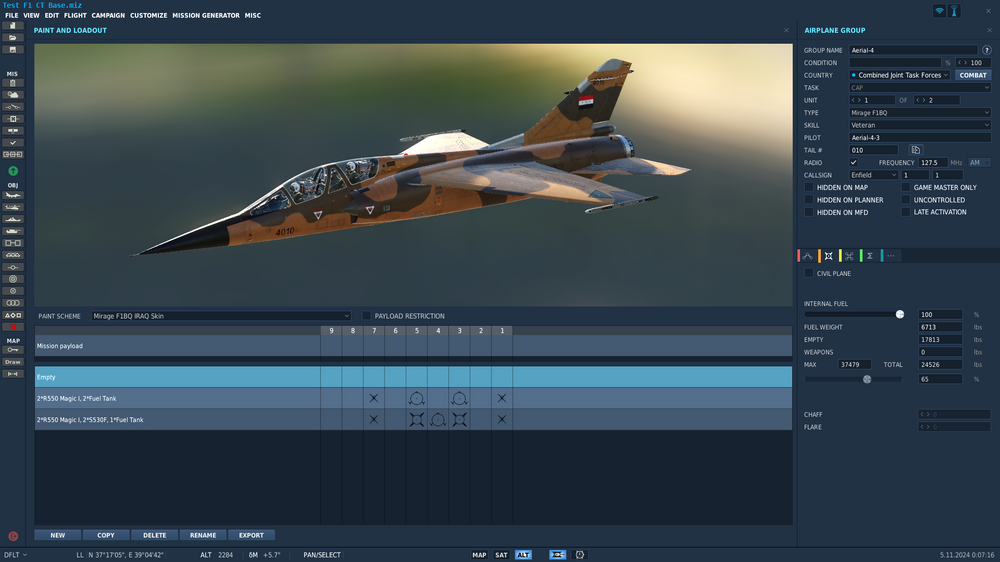
Task: Check Hidden on Map
Action: pos(809,188)
